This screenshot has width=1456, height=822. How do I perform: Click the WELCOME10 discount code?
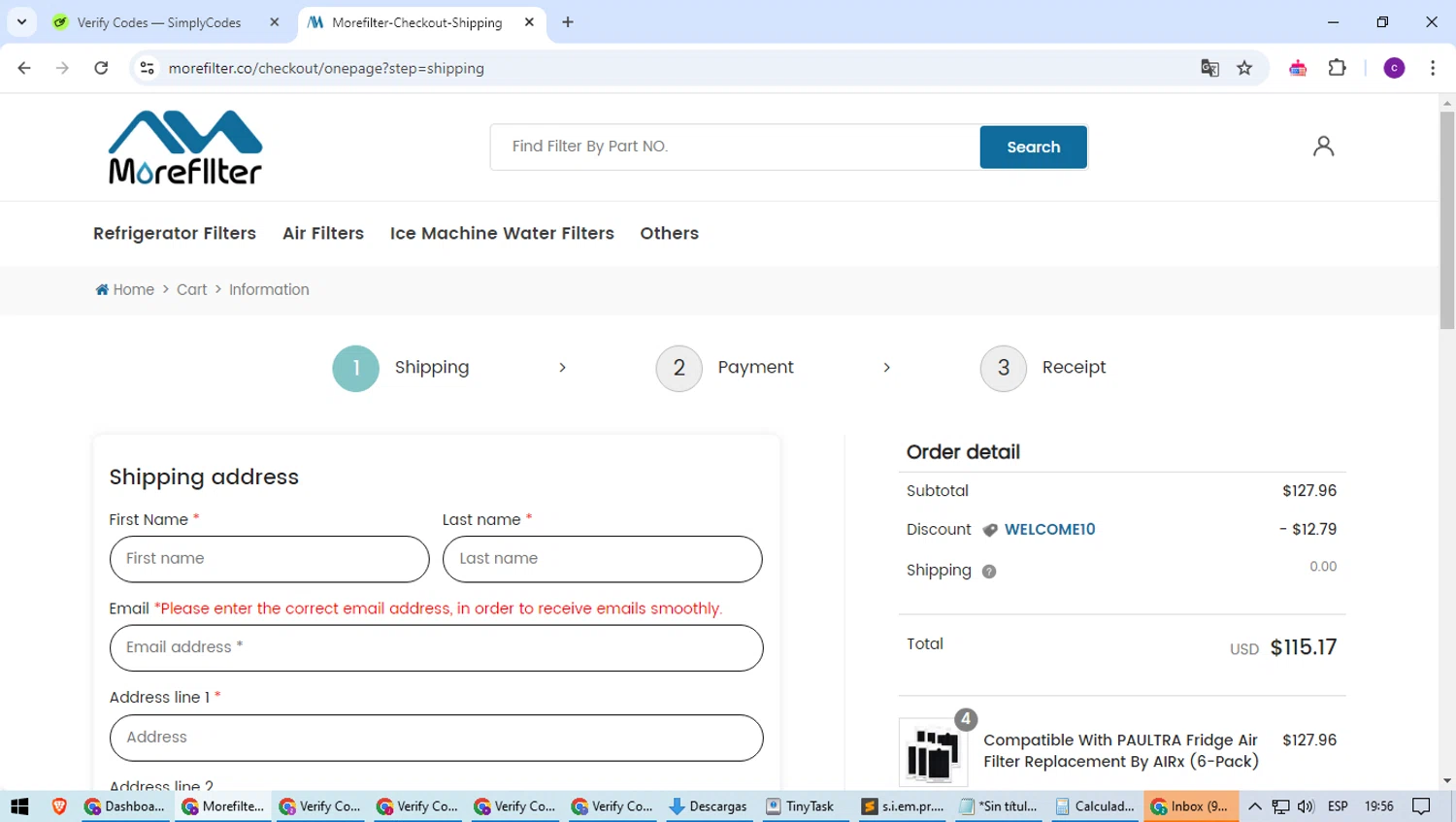[x=1049, y=530]
